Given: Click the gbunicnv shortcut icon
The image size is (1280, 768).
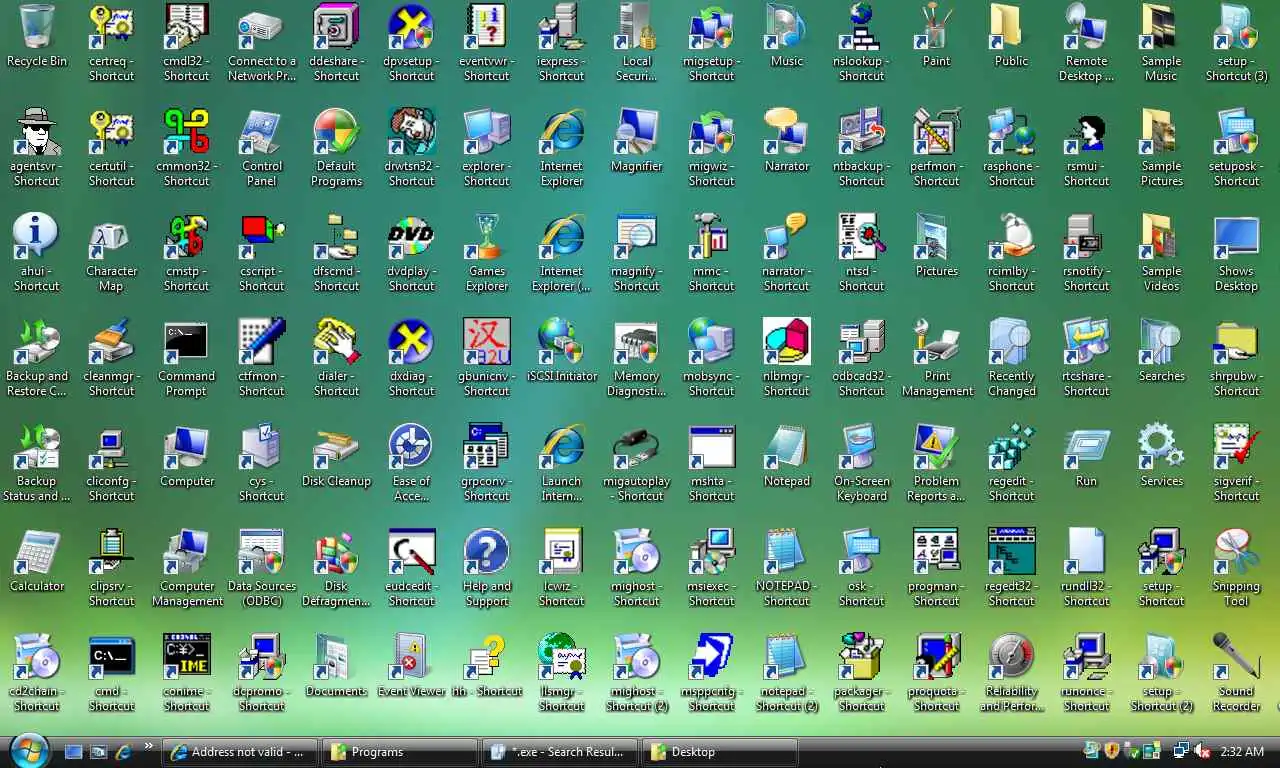Looking at the screenshot, I should 486,359.
